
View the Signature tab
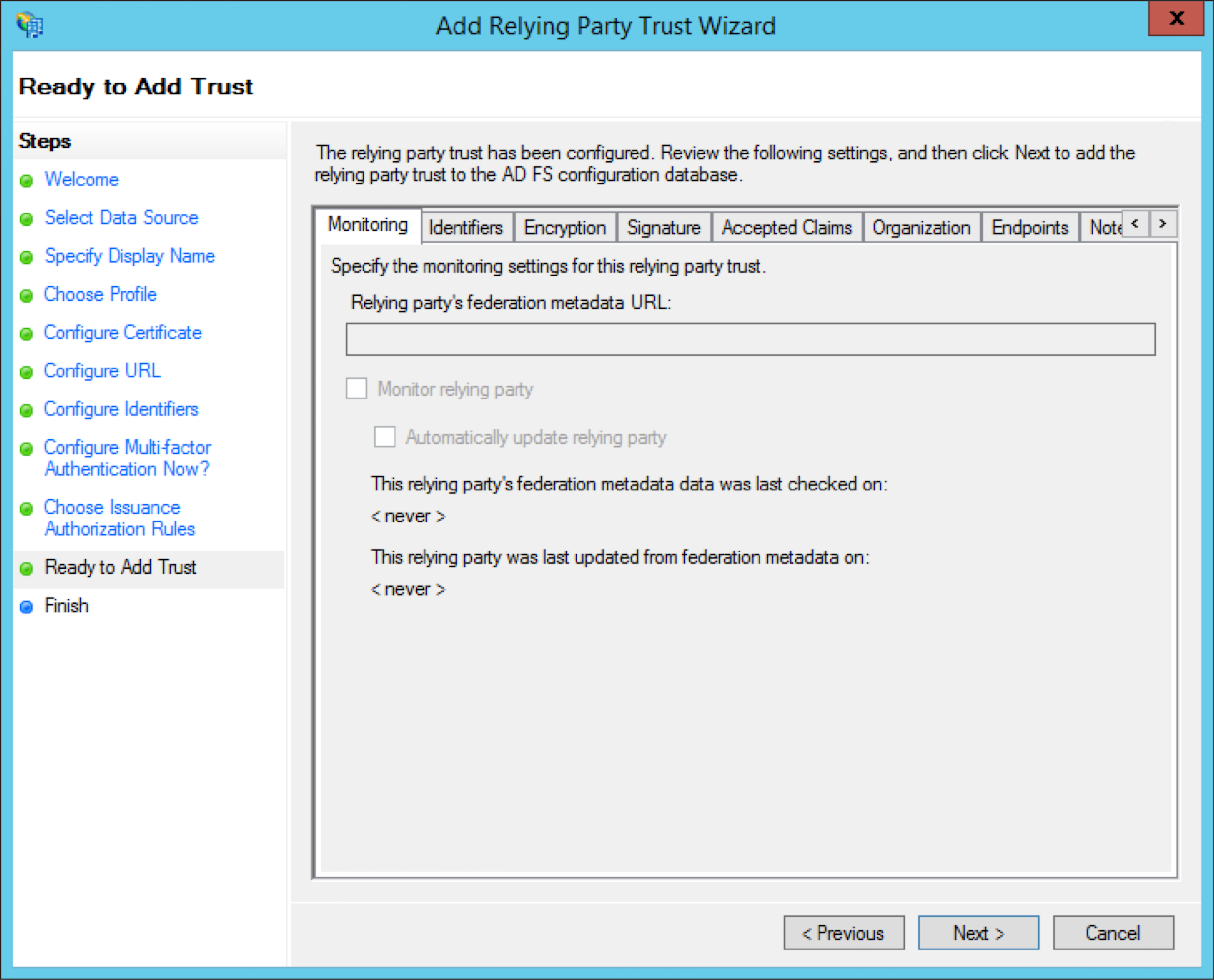[x=664, y=227]
